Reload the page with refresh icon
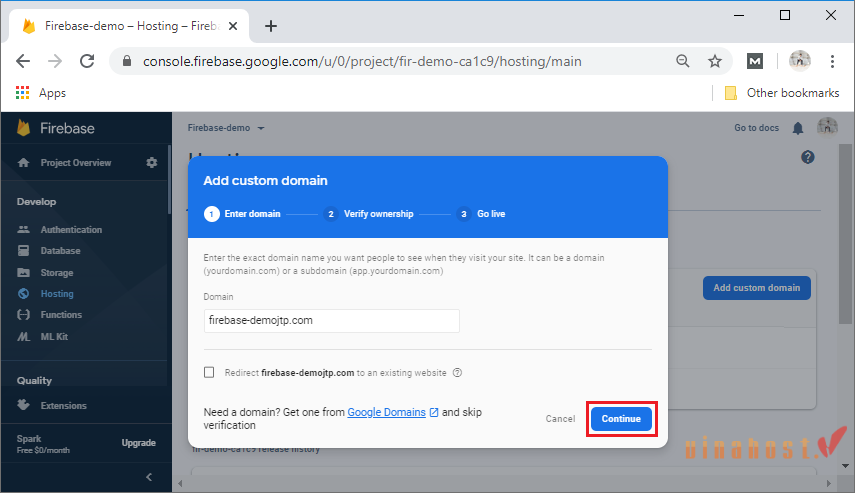 [87, 61]
